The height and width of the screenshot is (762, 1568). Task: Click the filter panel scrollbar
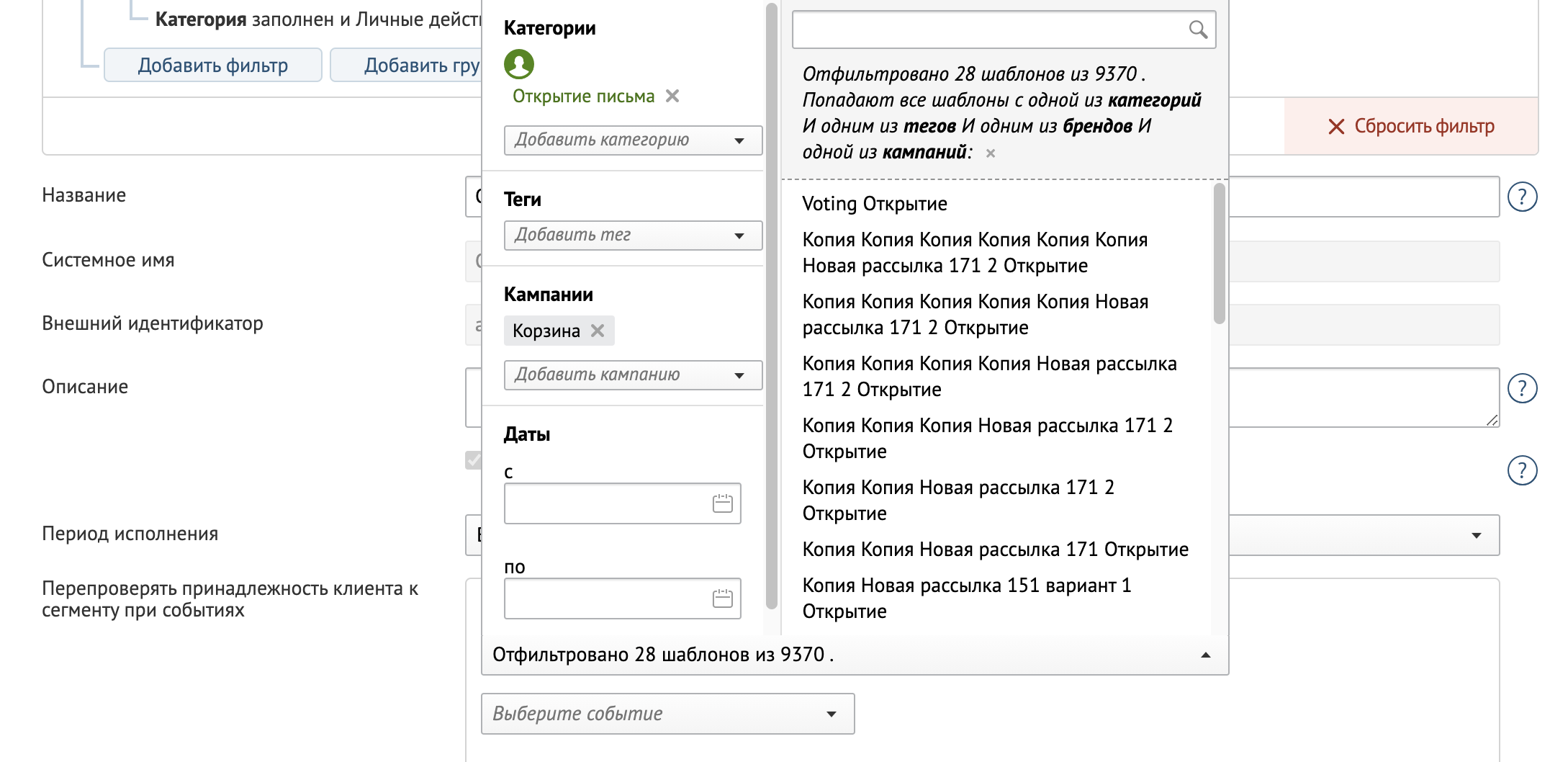click(x=772, y=306)
